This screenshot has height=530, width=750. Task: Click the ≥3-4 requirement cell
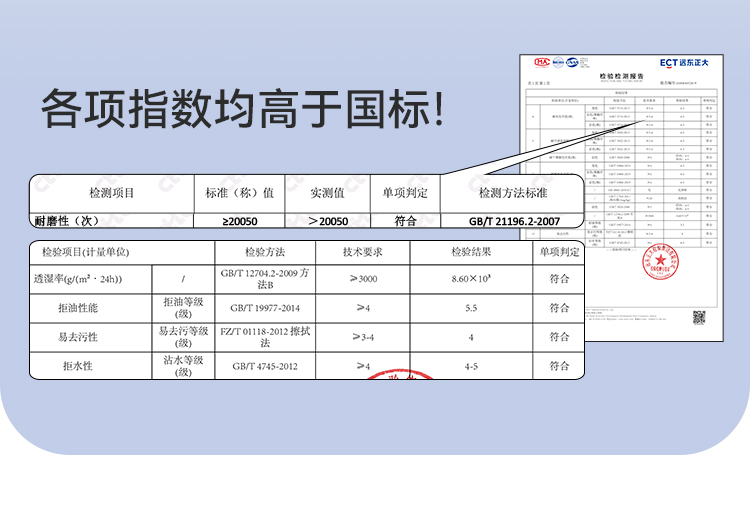pyautogui.click(x=363, y=337)
